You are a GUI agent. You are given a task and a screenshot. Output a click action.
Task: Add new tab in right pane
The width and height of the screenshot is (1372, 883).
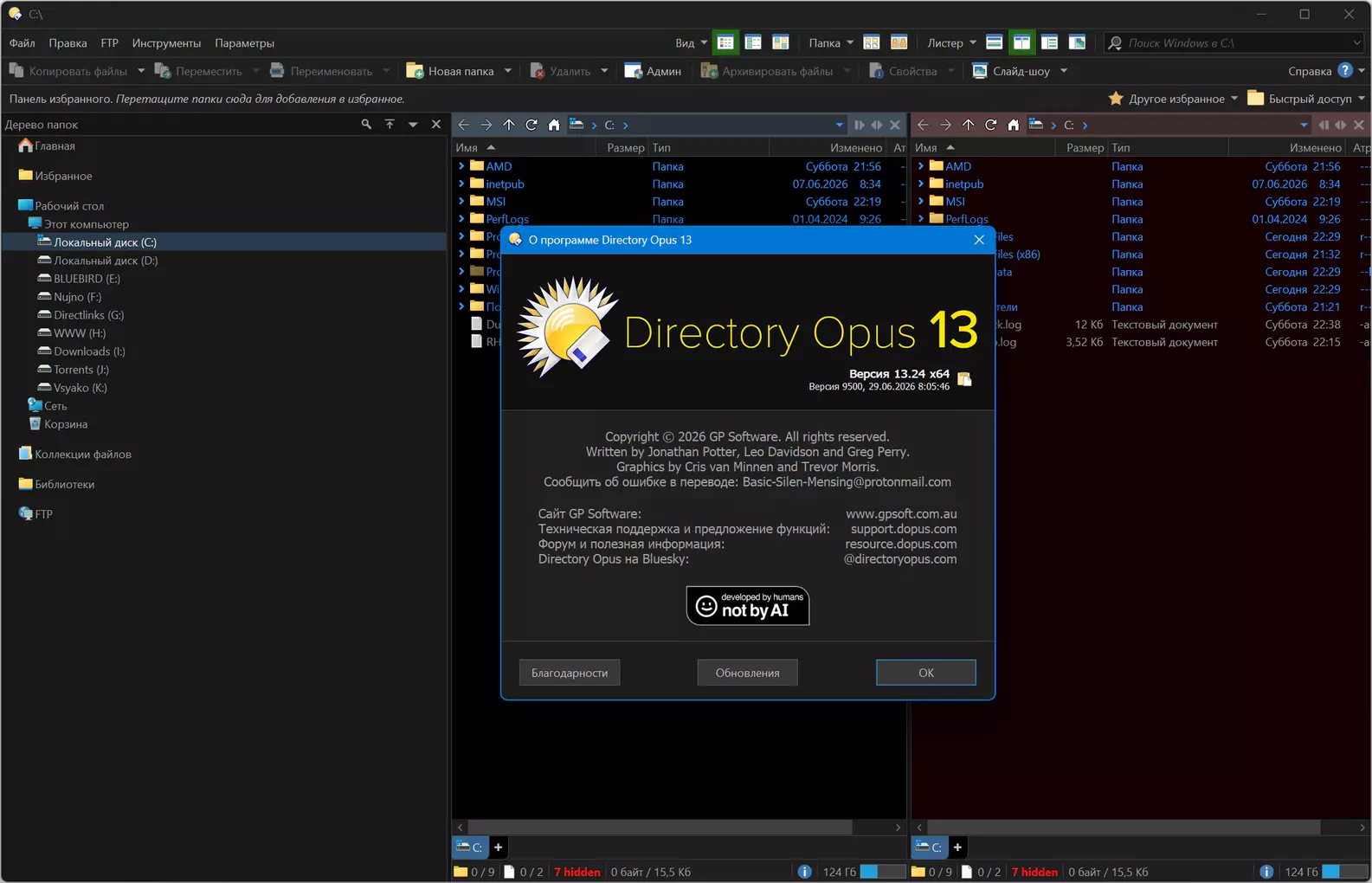[957, 848]
